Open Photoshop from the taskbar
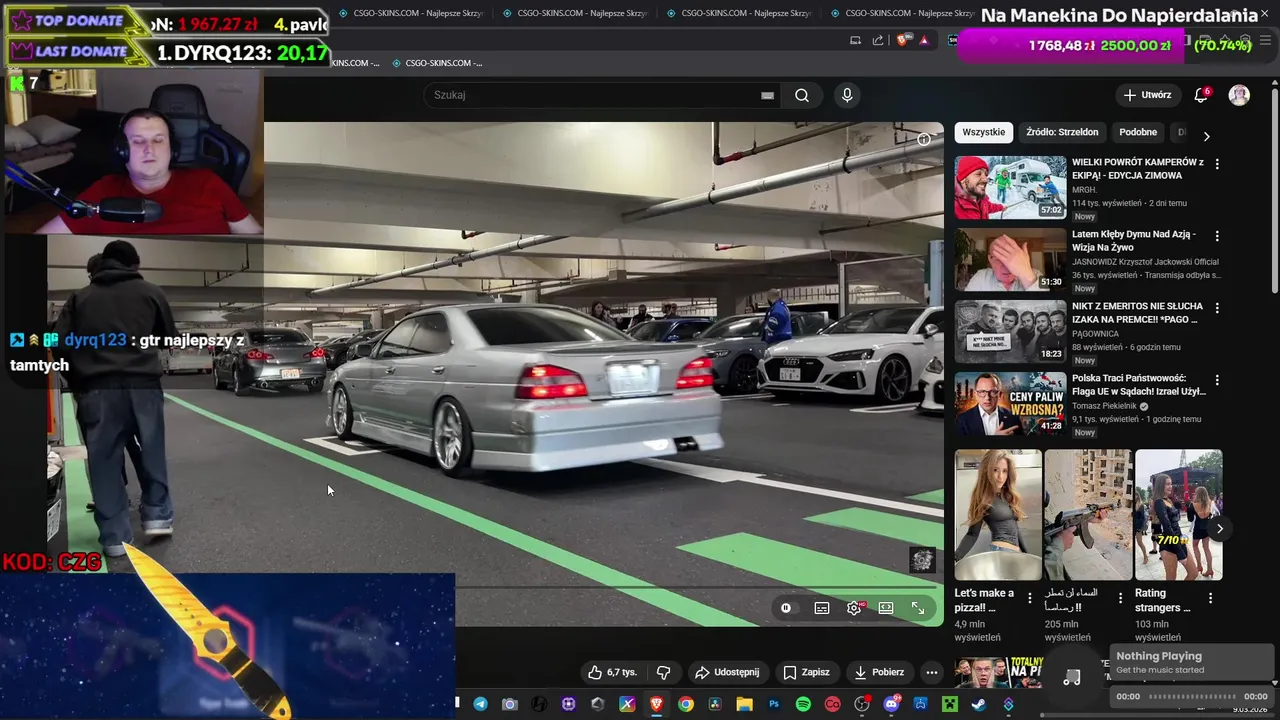1280x720 pixels. [773, 704]
